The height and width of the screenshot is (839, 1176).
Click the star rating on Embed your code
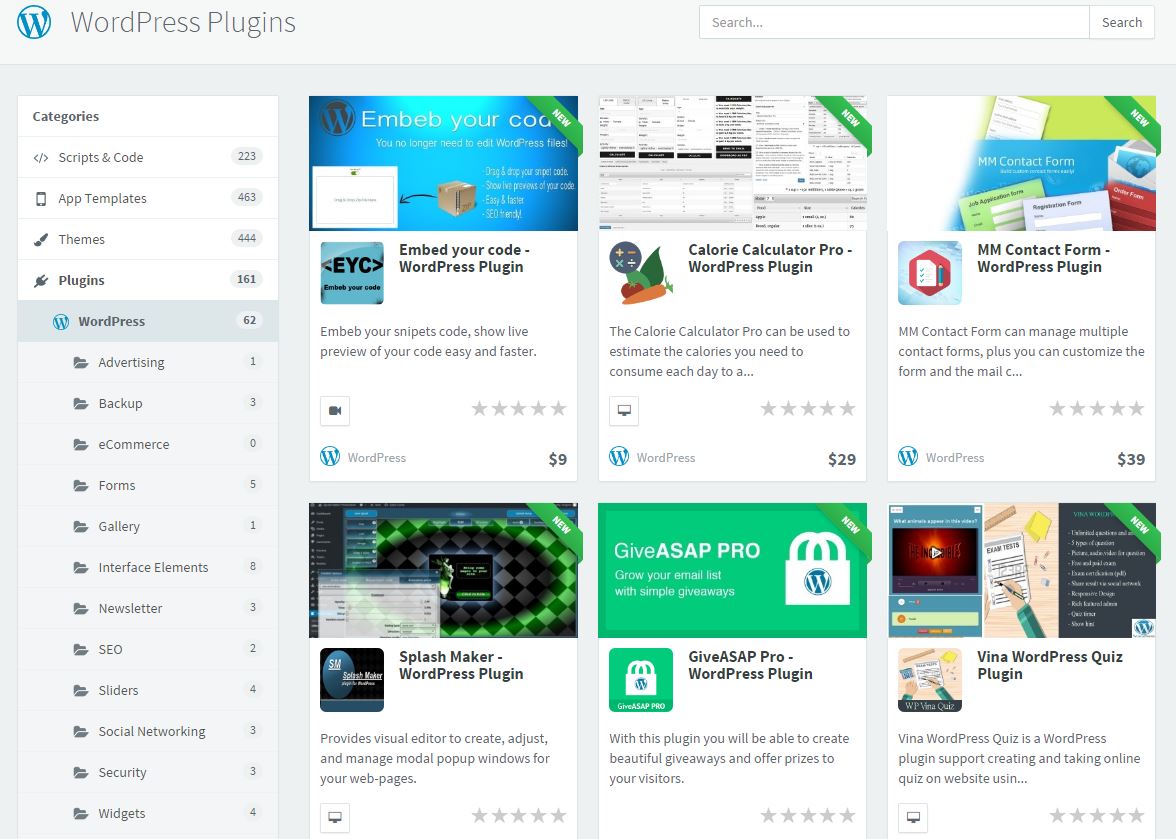pos(519,409)
